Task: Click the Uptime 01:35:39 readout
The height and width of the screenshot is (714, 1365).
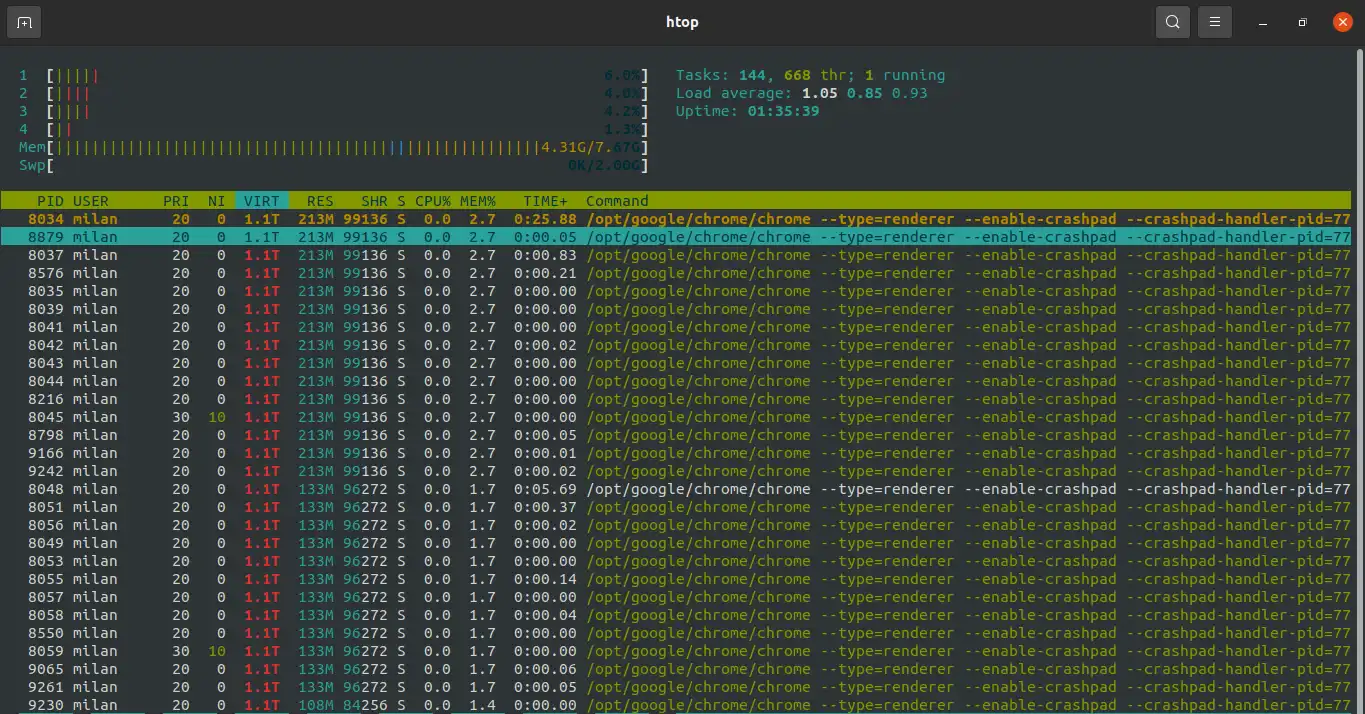Action: click(x=748, y=111)
